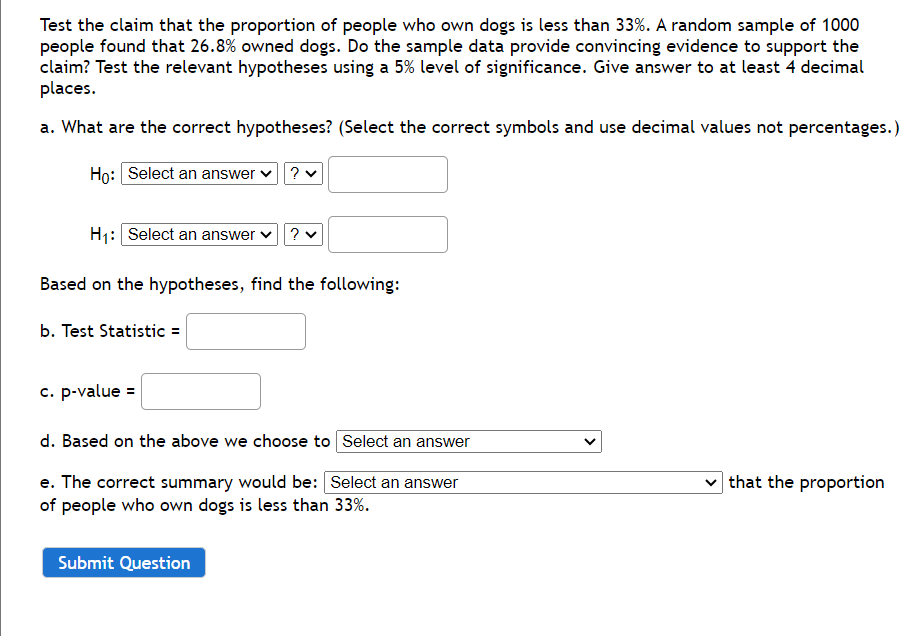Image resolution: width=908 pixels, height=636 pixels.
Task: Open the H1 'Select an answer' dropdown
Action: coord(198,234)
